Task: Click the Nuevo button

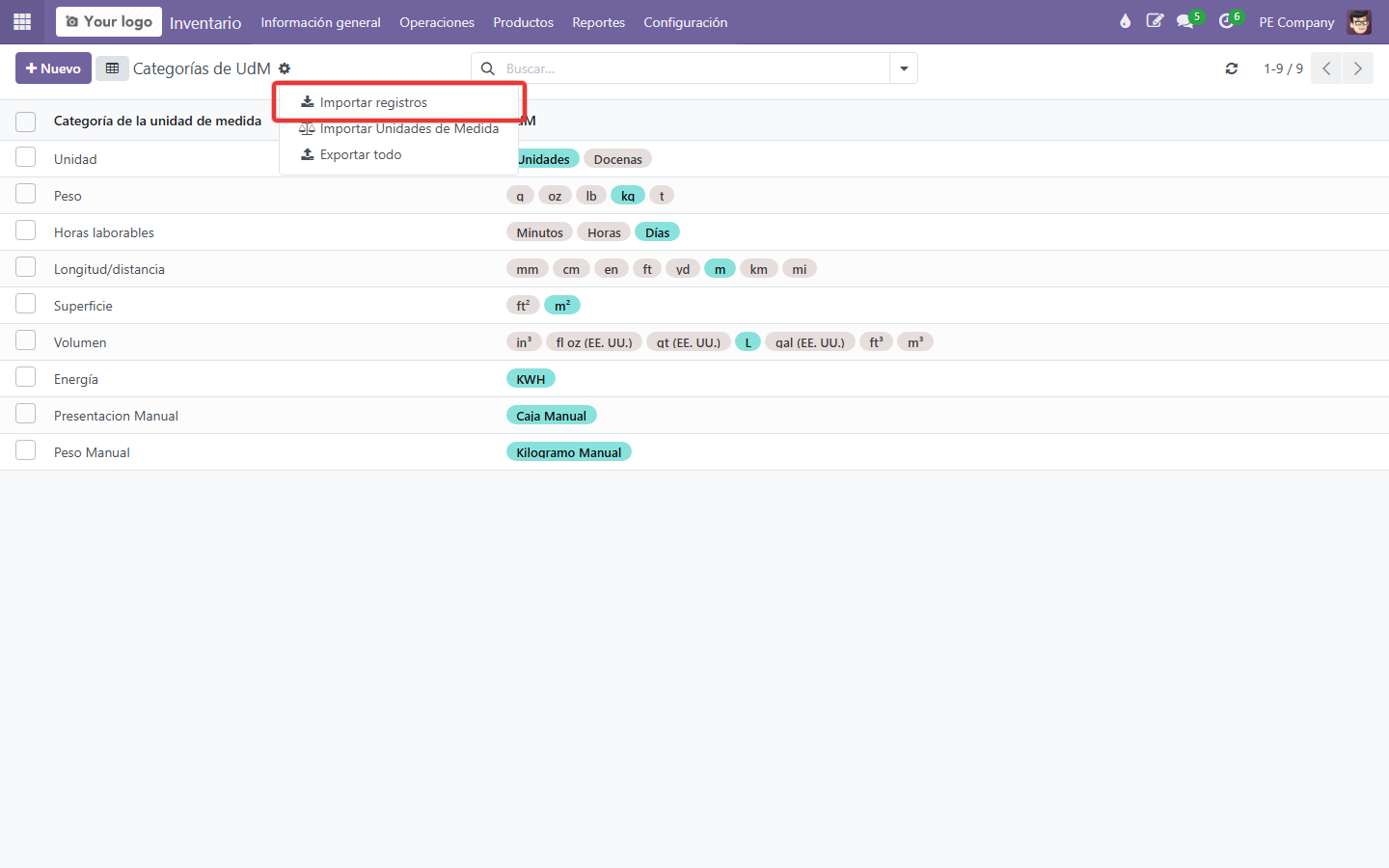Action: coord(53,68)
